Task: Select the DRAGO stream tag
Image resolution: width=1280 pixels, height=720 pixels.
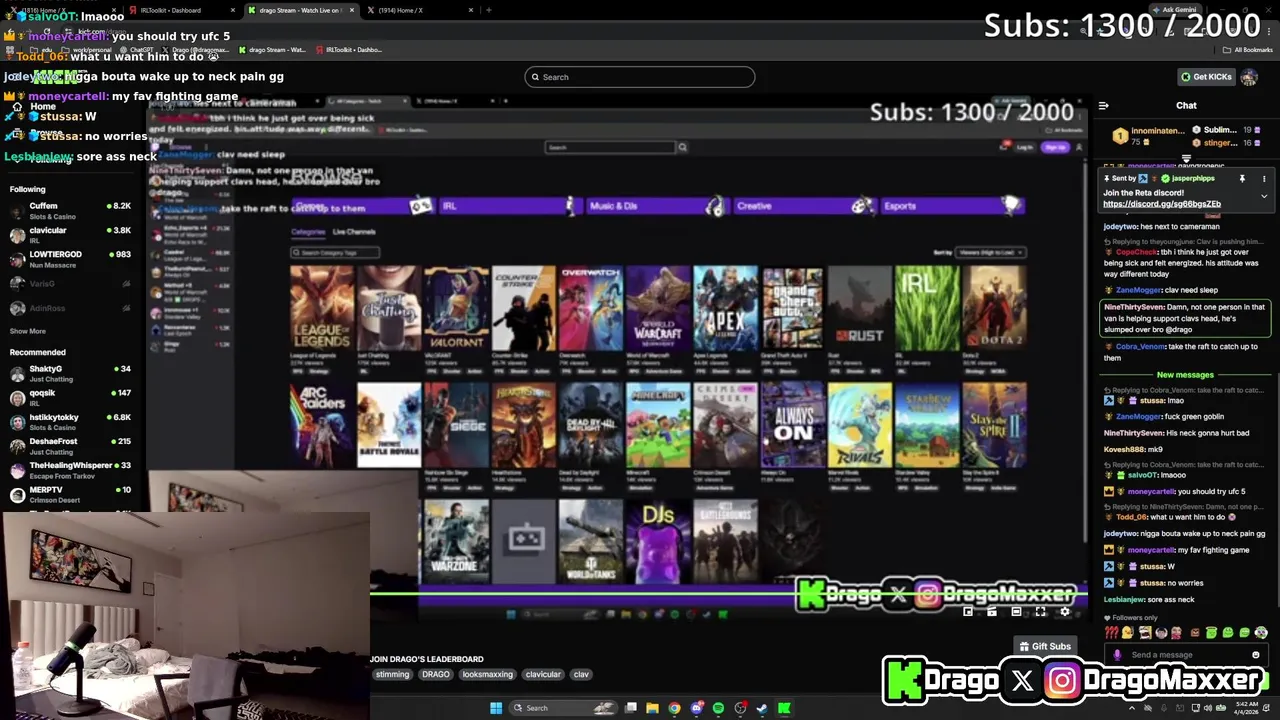Action: [436, 674]
